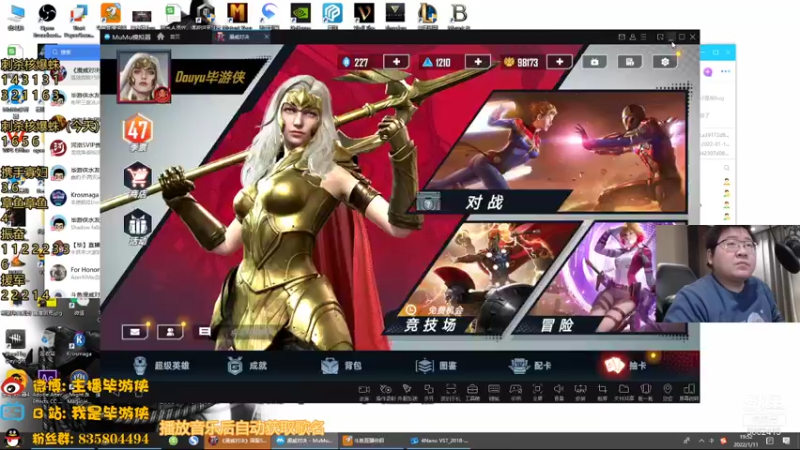
Task: Open the 抽卡 card draw tab
Action: 626,366
